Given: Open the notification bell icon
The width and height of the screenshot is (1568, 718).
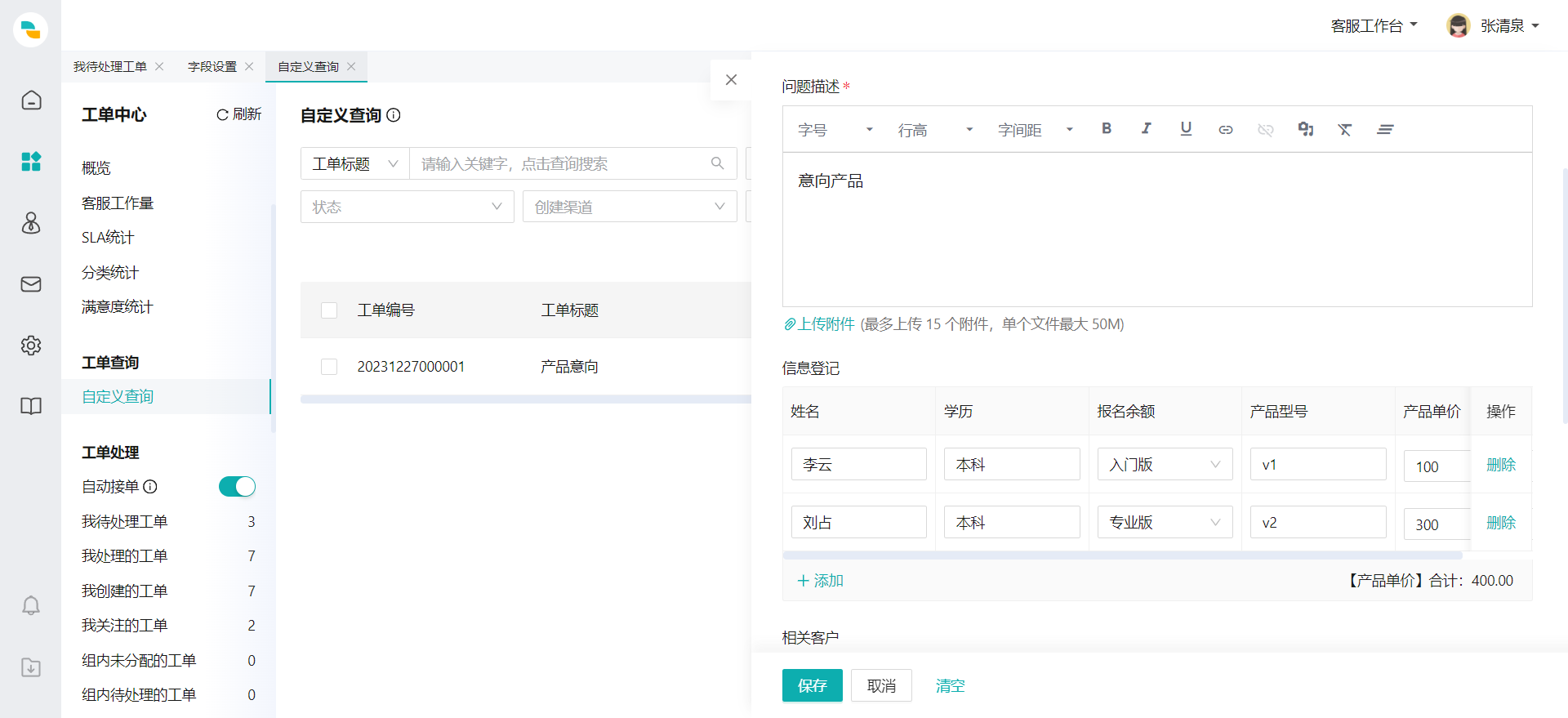Looking at the screenshot, I should [x=31, y=605].
